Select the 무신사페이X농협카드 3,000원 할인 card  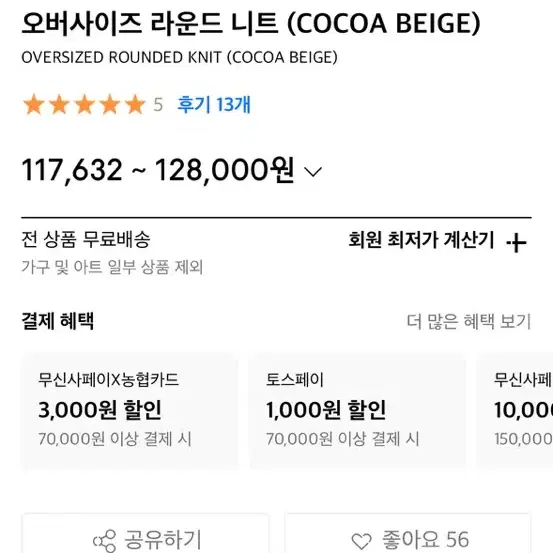130,411
